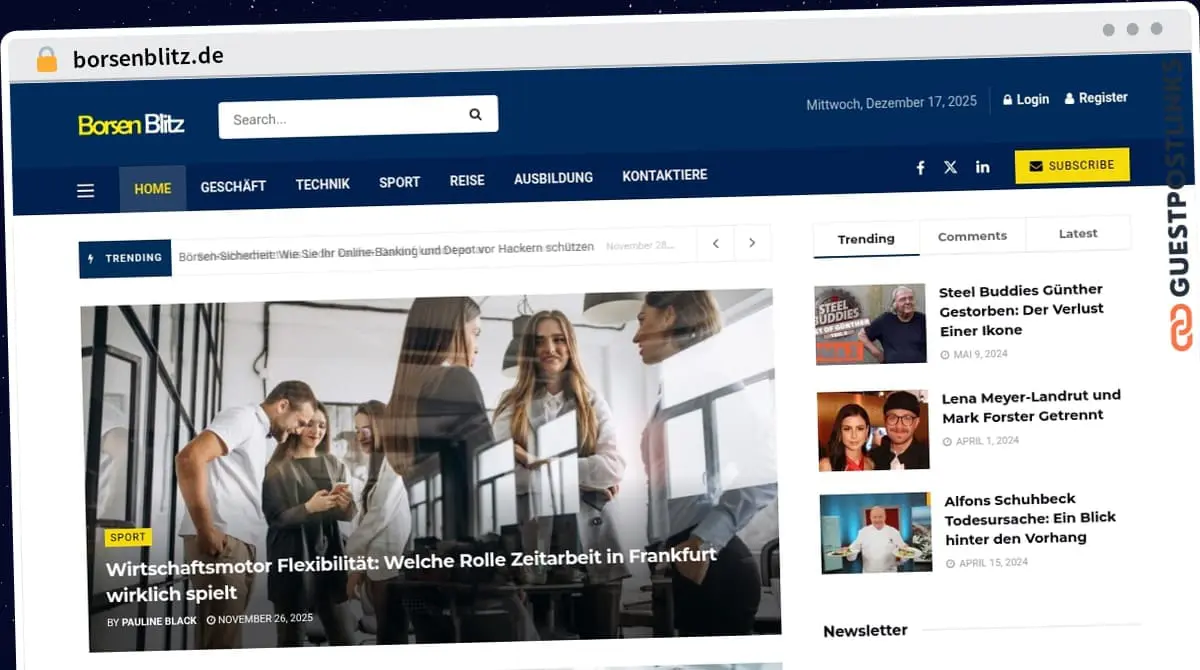
Task: Select the Geschäft menu item
Action: (233, 186)
